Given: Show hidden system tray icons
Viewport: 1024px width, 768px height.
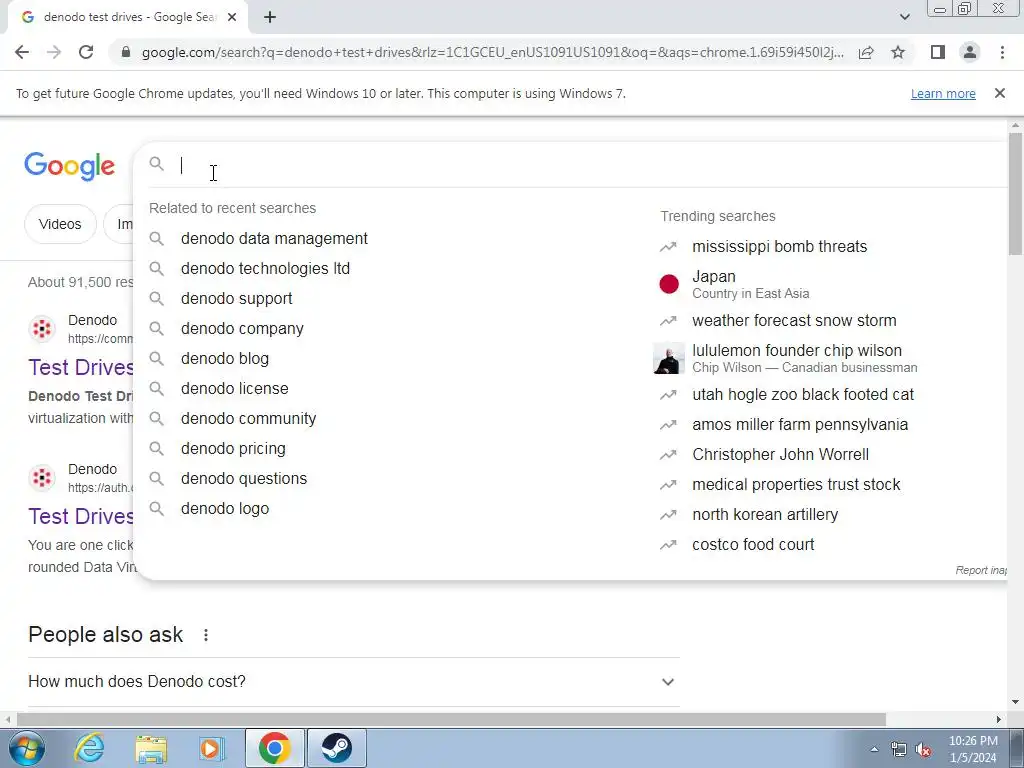Looking at the screenshot, I should click(874, 749).
